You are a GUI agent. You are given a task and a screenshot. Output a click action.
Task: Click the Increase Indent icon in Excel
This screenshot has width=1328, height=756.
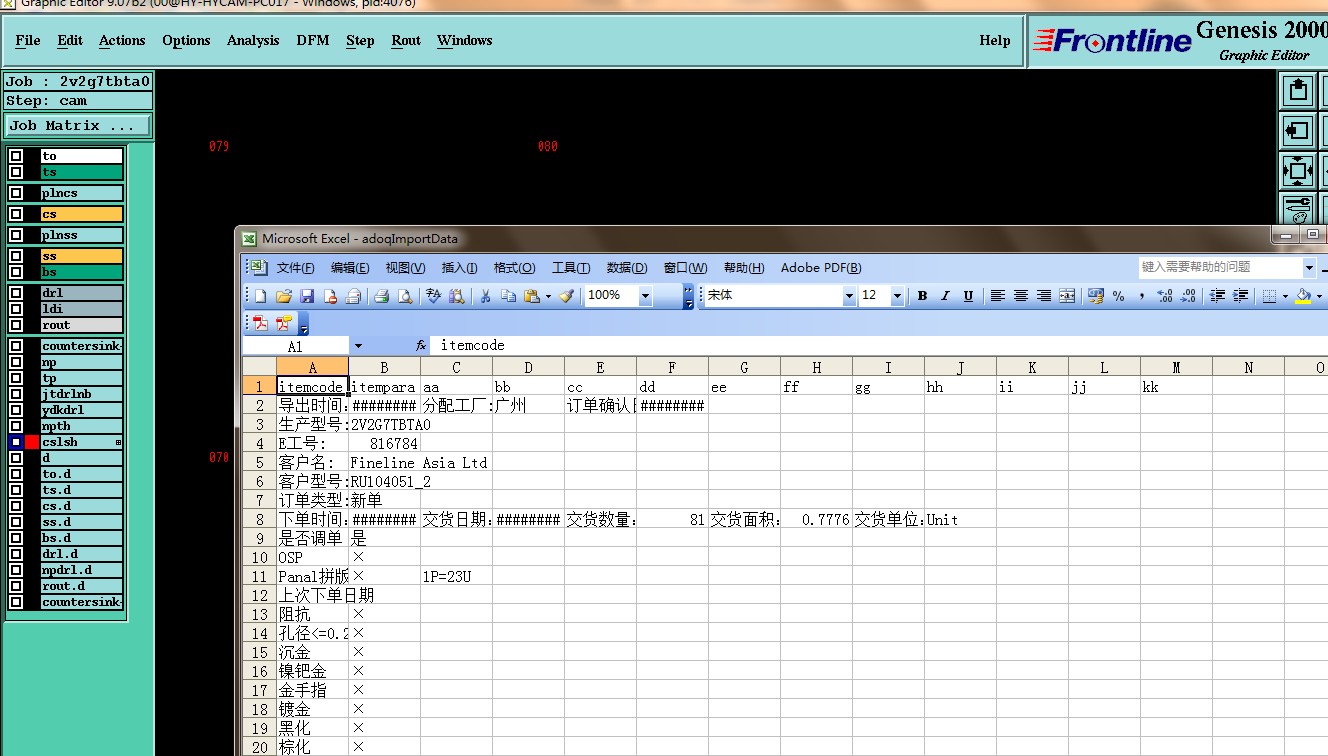tap(1240, 296)
